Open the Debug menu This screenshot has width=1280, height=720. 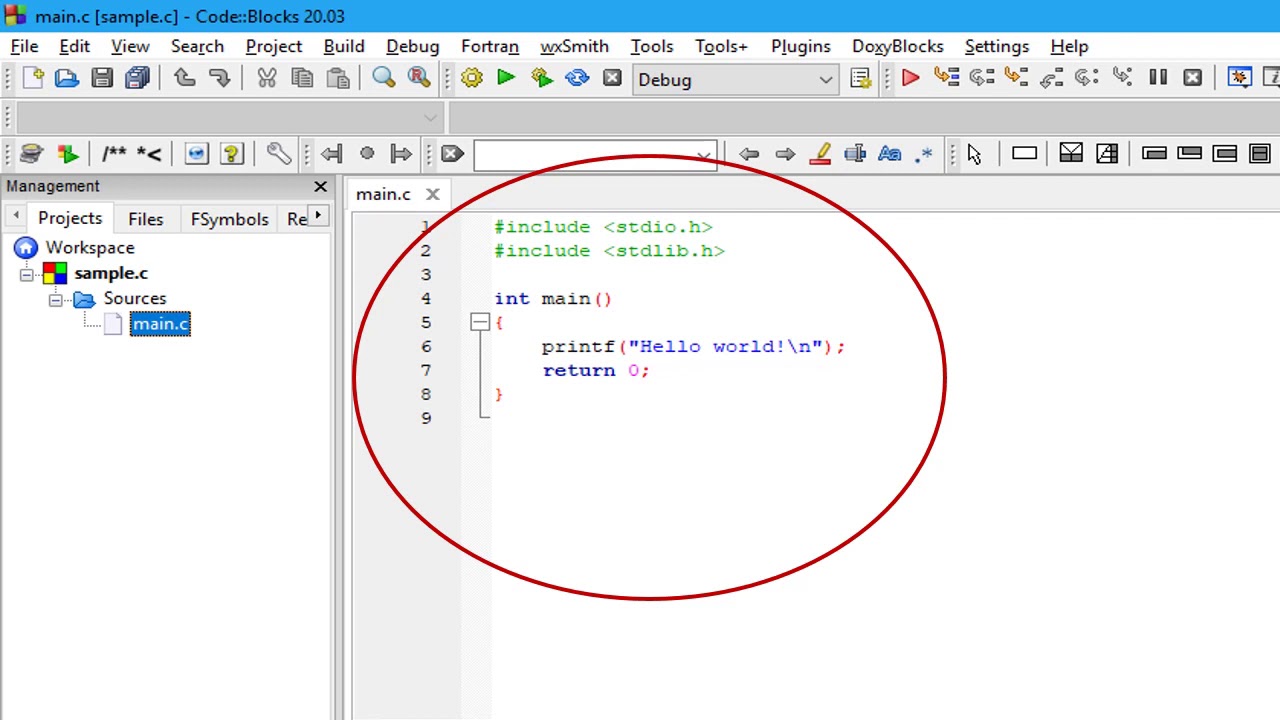[412, 46]
